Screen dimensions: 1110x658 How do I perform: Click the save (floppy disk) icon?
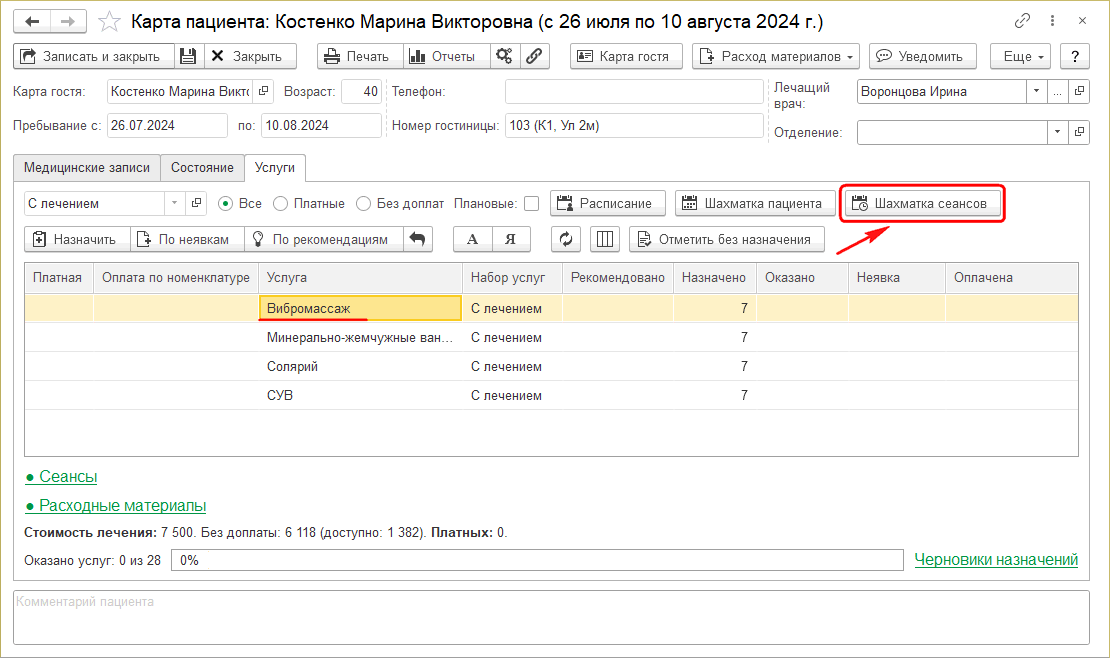189,57
